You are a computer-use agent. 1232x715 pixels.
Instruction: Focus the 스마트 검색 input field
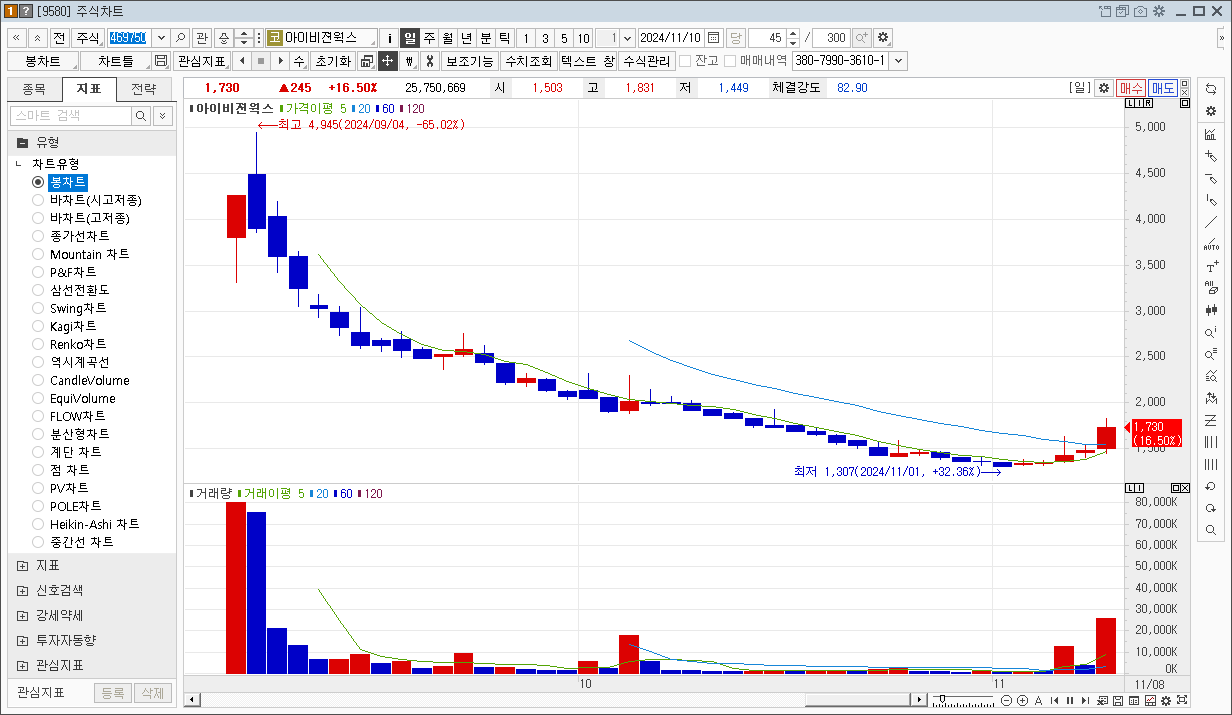pos(71,116)
